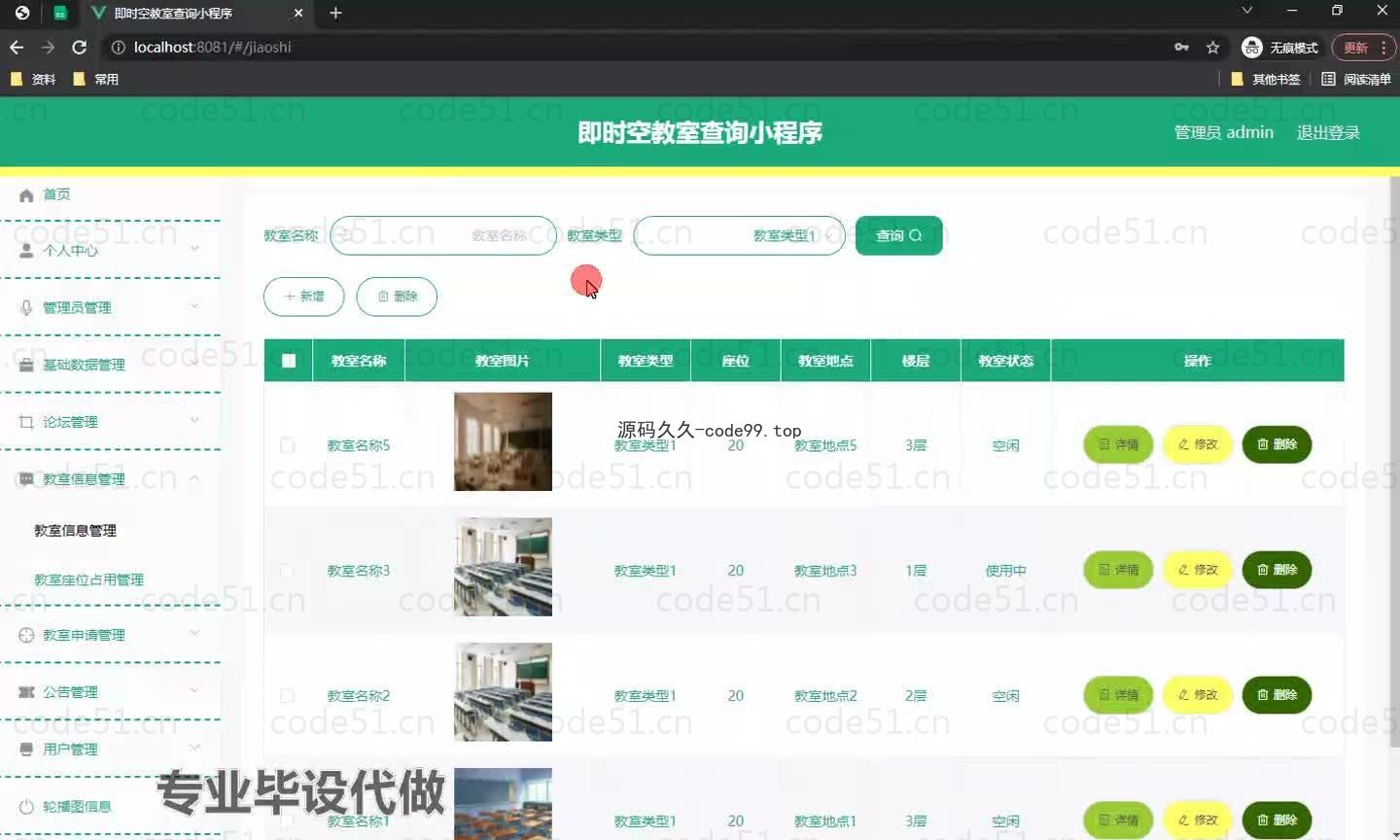Click the 轮播图信息 power icon
This screenshot has height=840, width=1400.
tap(26, 807)
